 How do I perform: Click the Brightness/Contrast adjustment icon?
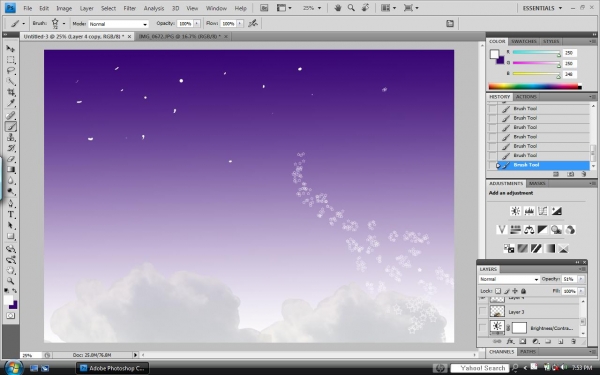click(515, 211)
